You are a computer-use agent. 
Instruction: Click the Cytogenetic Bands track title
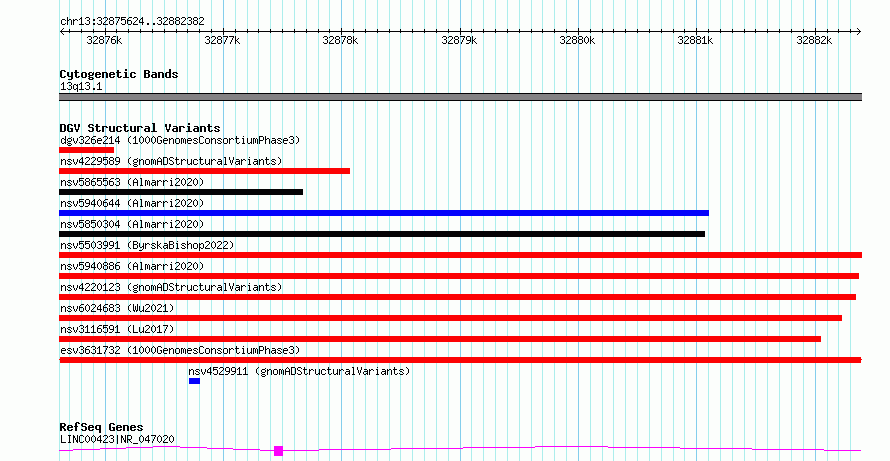click(x=119, y=74)
